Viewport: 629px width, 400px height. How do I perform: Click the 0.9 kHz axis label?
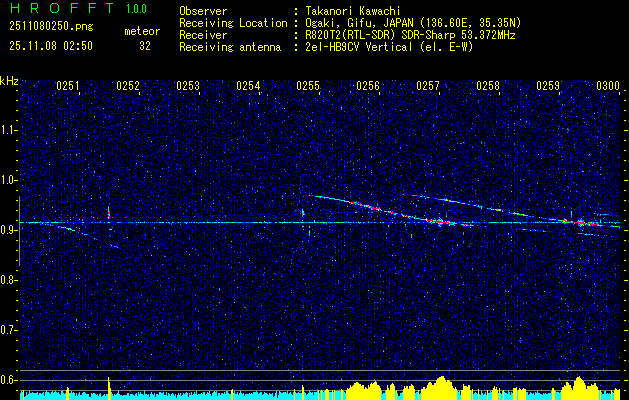(9, 230)
